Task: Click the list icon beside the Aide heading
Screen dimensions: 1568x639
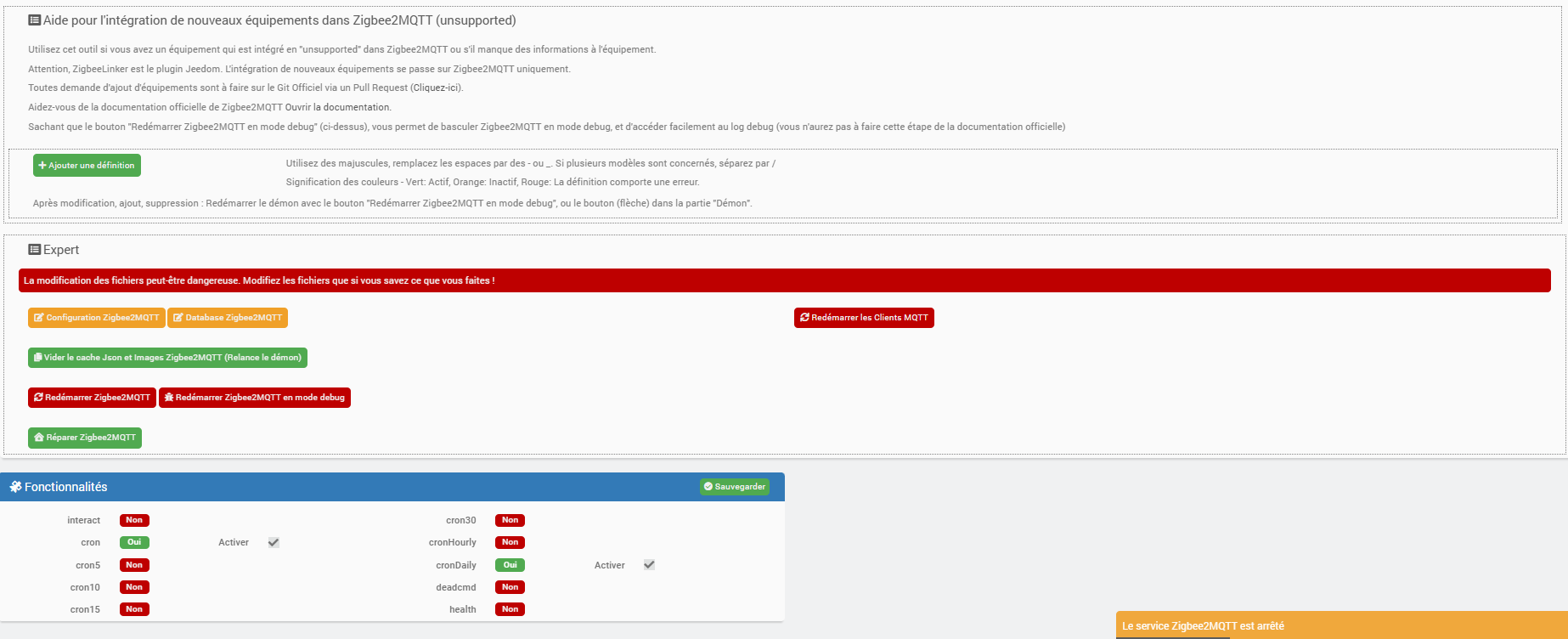Action: pos(35,20)
